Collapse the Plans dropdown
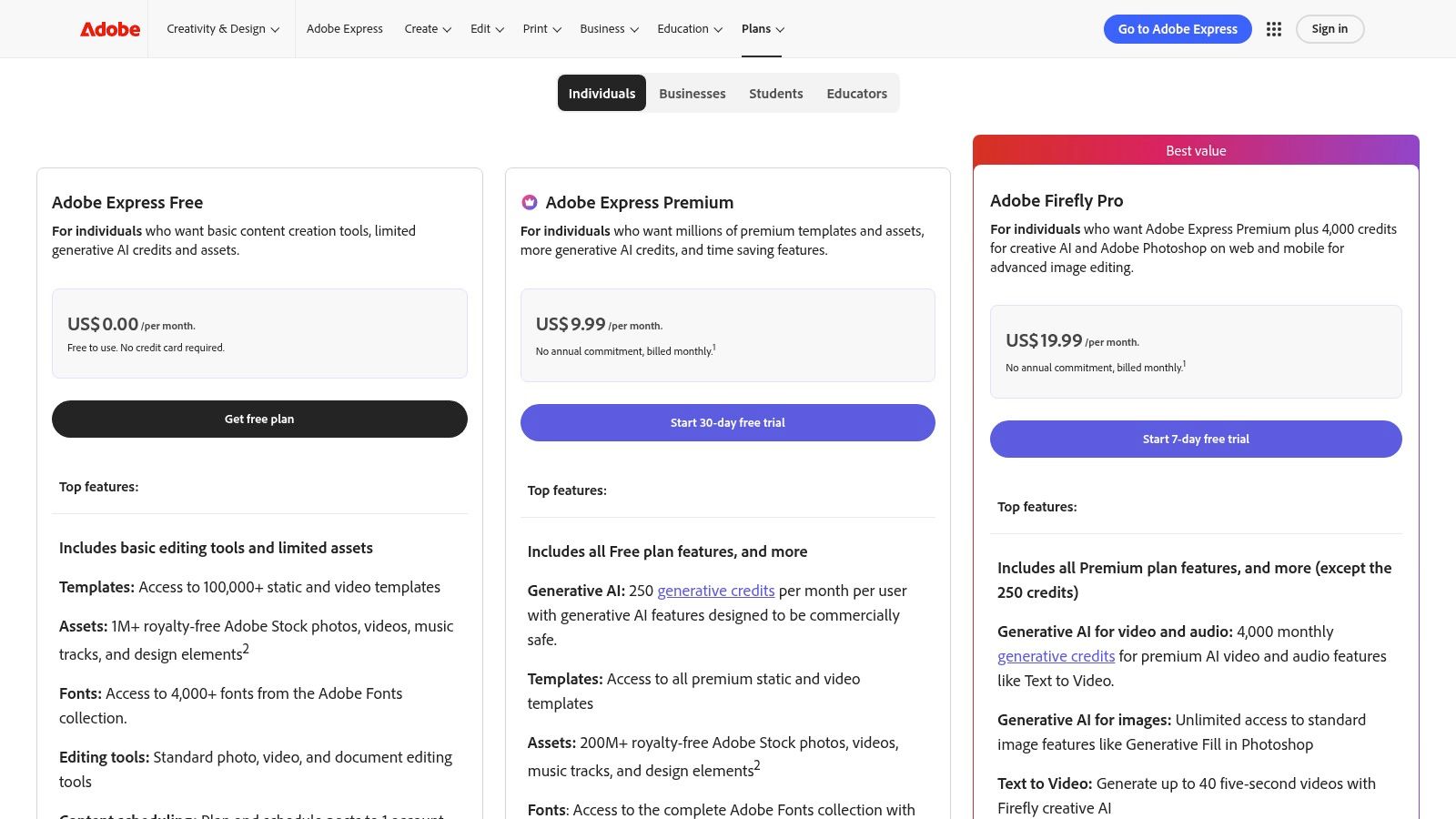The image size is (1456, 819). coord(762,28)
